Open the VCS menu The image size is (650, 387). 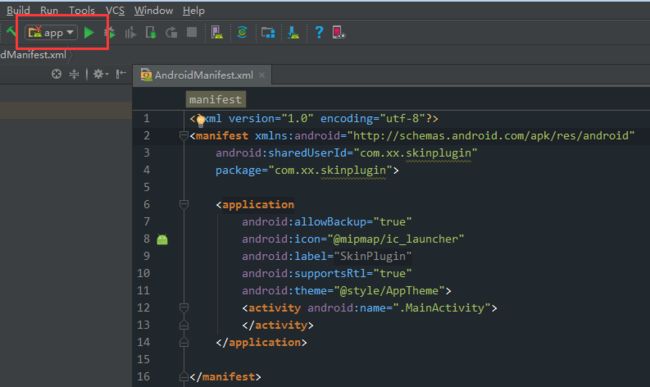[115, 10]
